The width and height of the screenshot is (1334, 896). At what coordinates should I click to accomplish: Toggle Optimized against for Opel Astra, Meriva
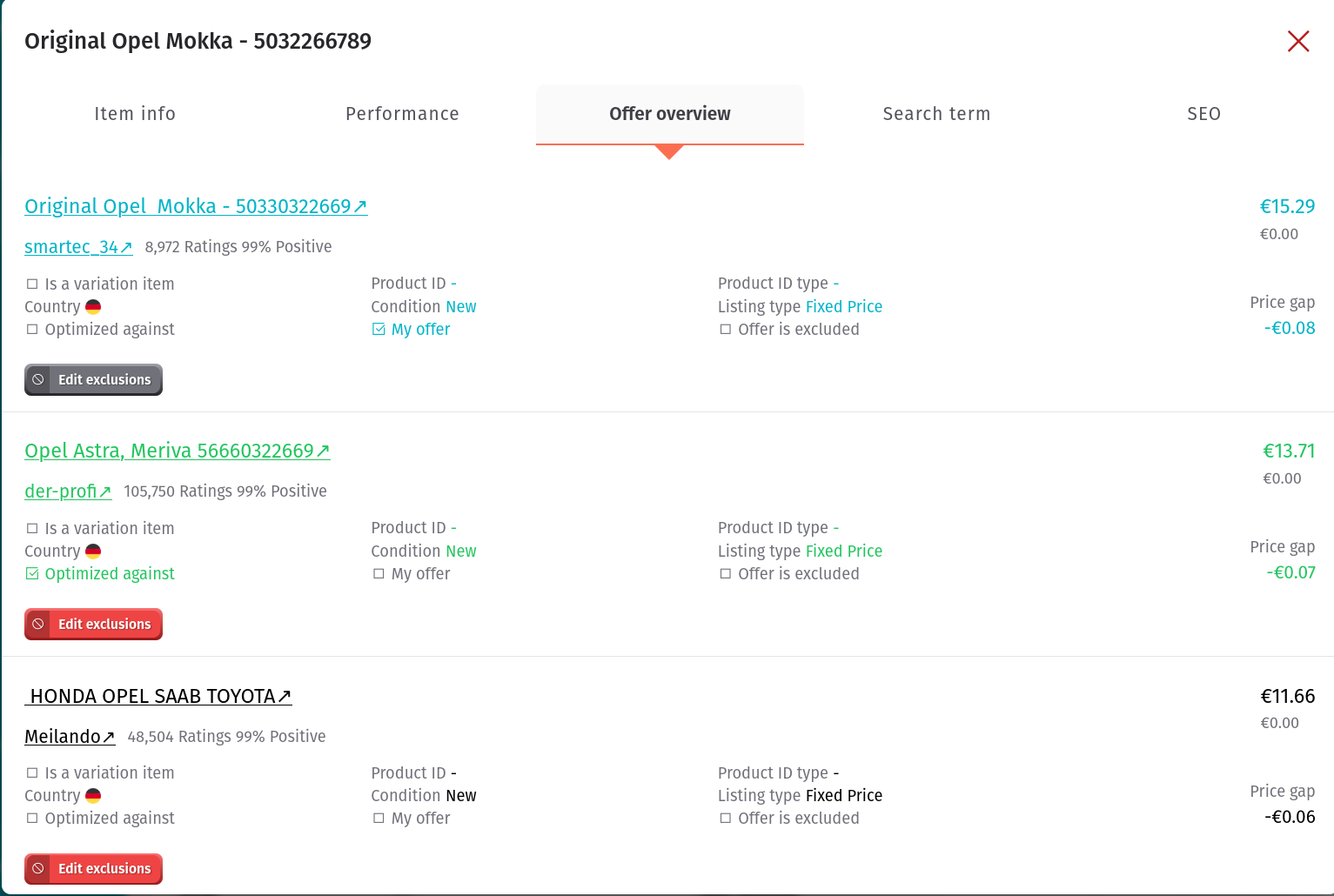32,574
